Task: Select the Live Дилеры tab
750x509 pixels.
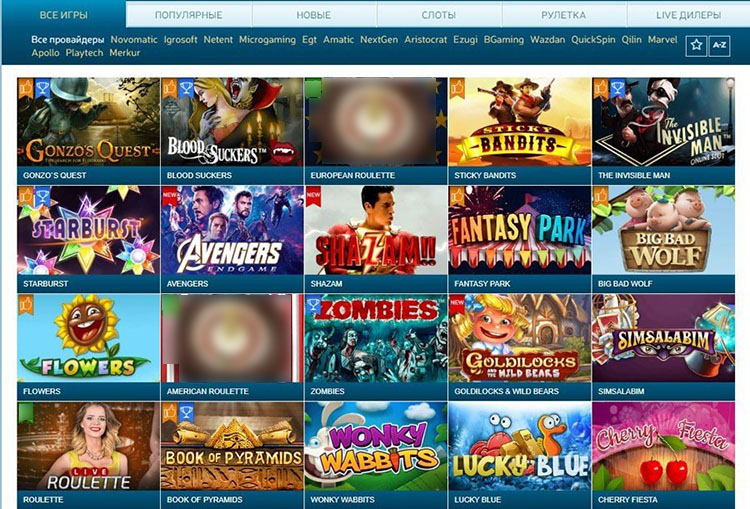Action: point(688,15)
